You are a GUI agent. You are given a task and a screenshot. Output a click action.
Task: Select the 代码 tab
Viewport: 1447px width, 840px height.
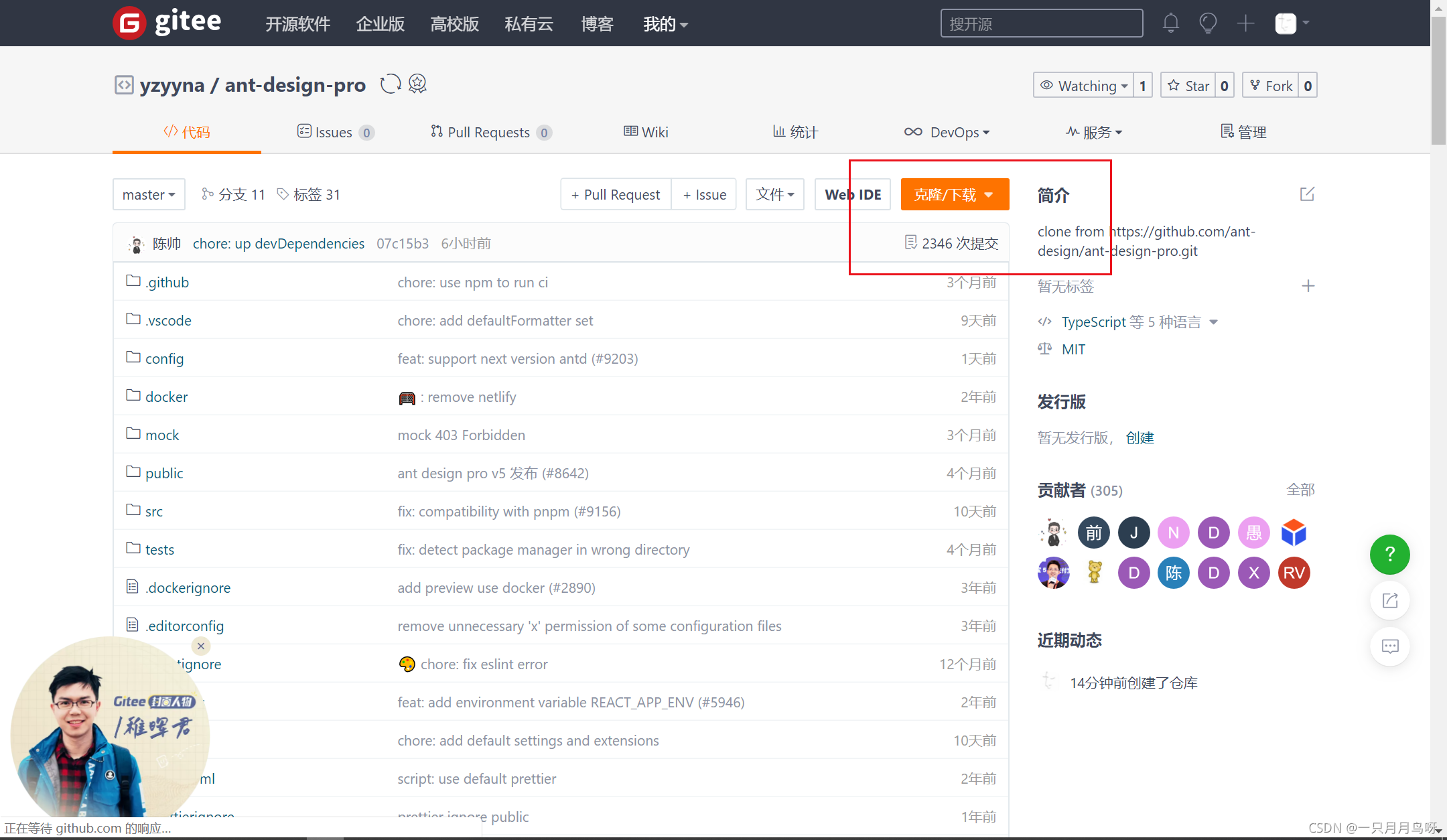[x=188, y=132]
